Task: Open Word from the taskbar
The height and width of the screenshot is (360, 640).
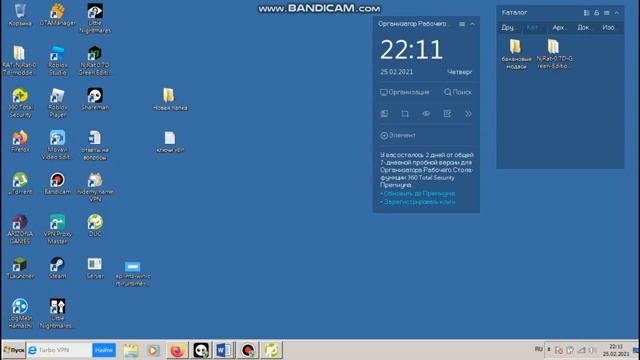Action: [x=224, y=350]
